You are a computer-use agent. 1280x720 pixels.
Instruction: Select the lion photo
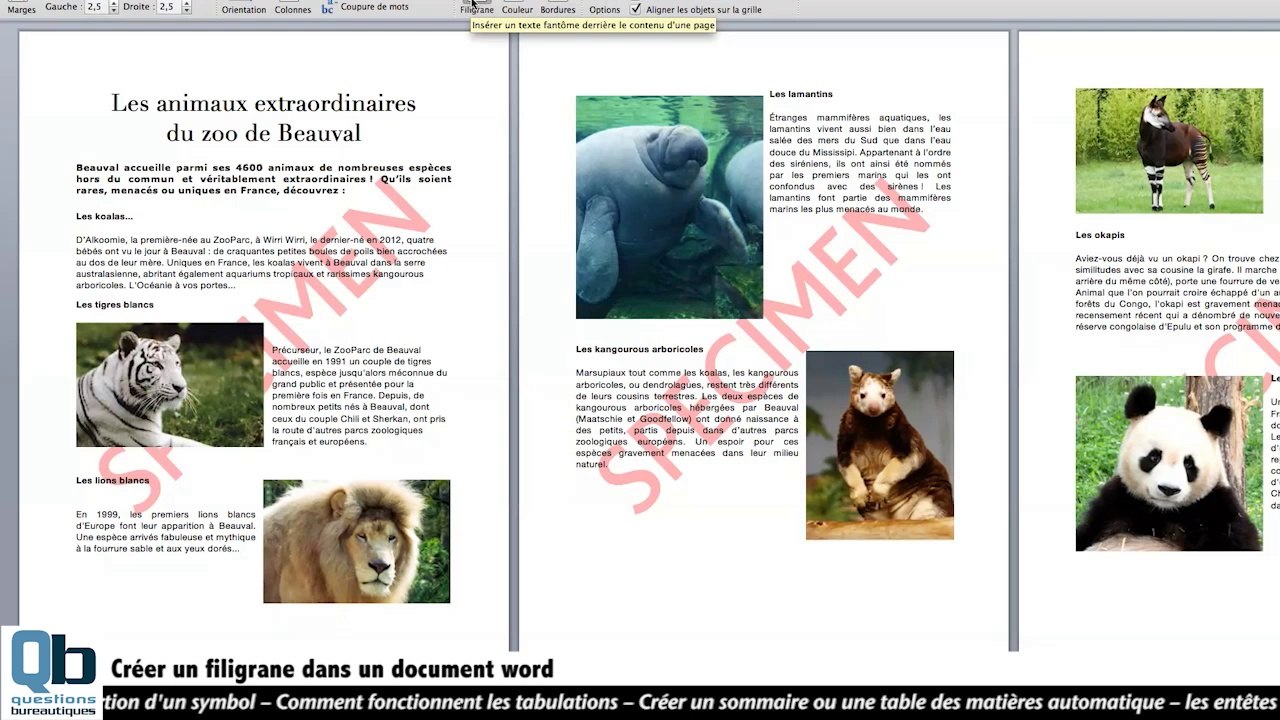coord(357,541)
